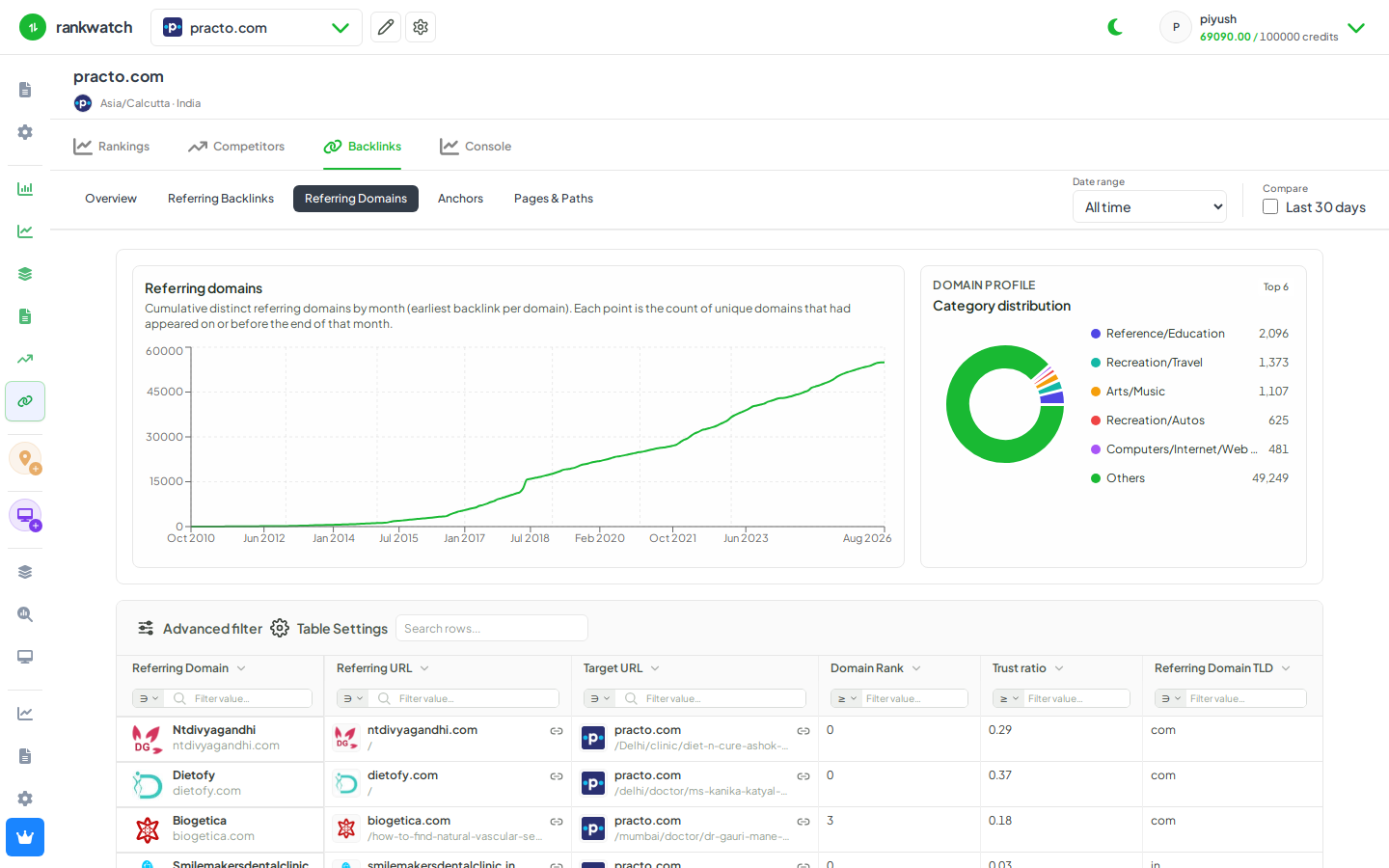Toggle dark mode moon icon
Screen dimensions: 1389x868
(1115, 27)
